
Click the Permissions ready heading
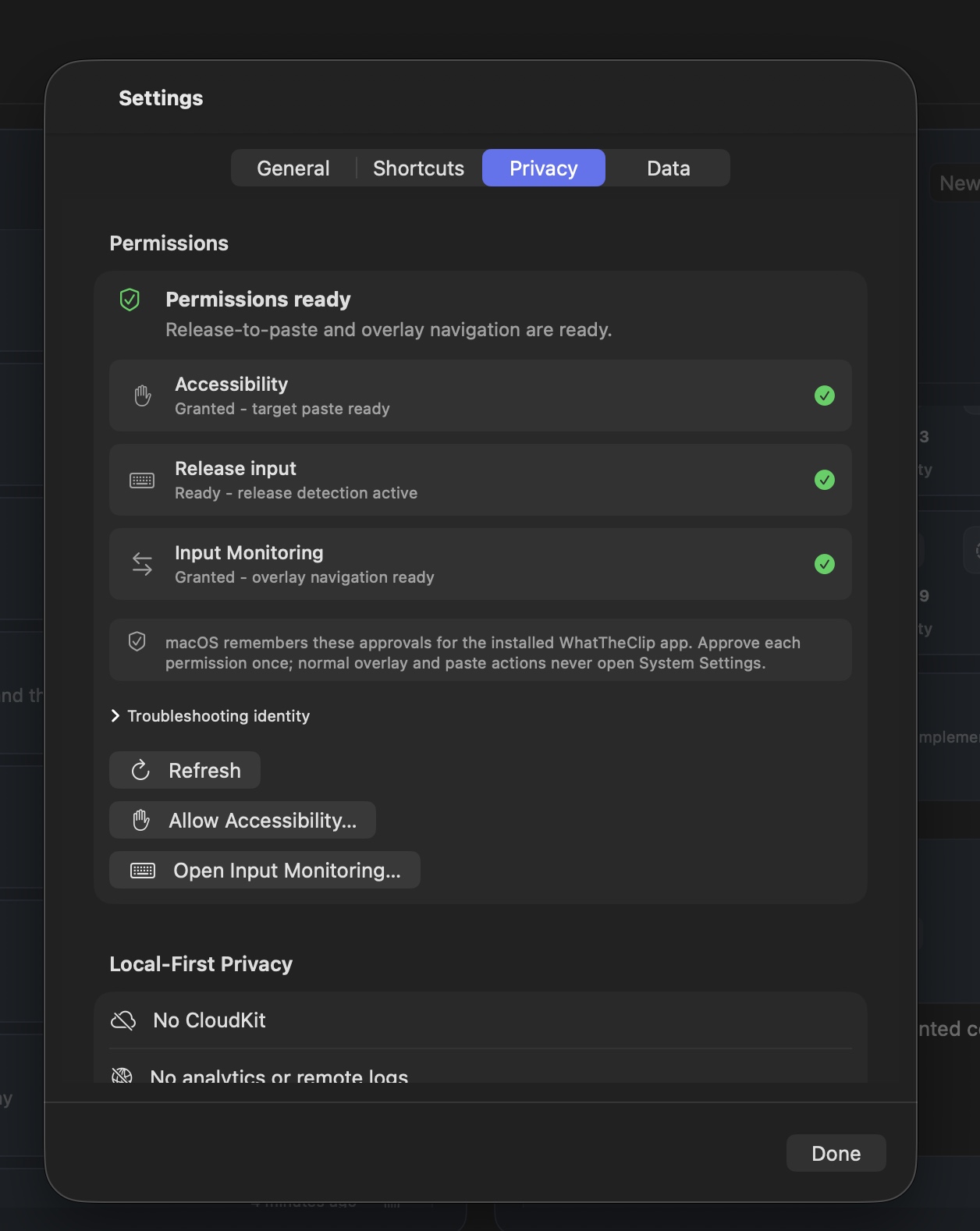[x=258, y=300]
